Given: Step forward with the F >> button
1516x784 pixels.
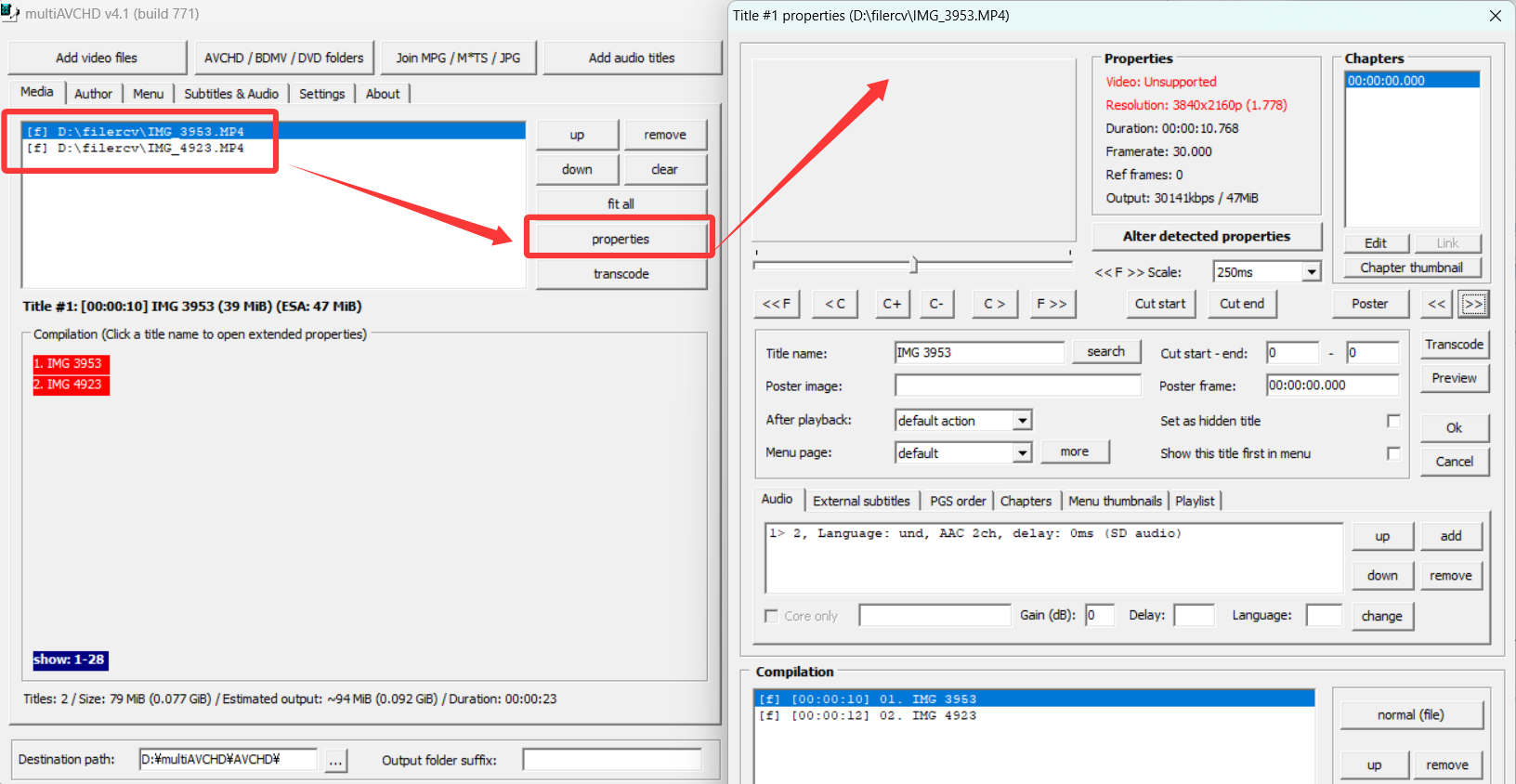Looking at the screenshot, I should tap(1052, 304).
